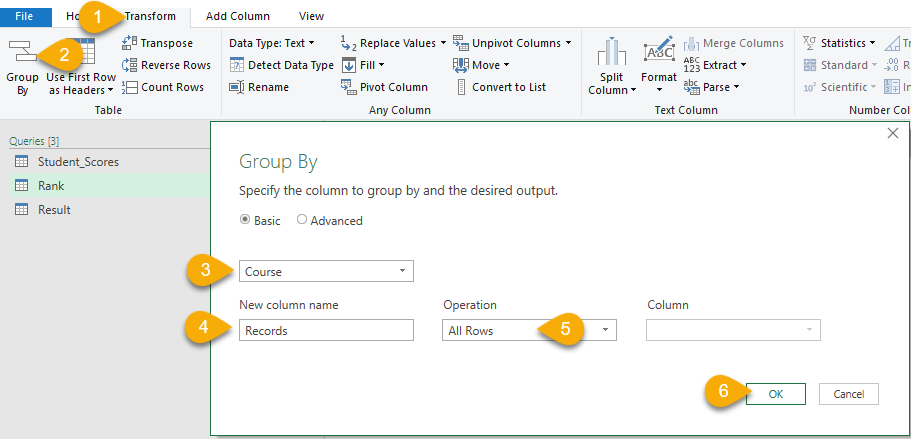Select the Advanced radio option
This screenshot has height=439, width=911.
pyautogui.click(x=302, y=221)
